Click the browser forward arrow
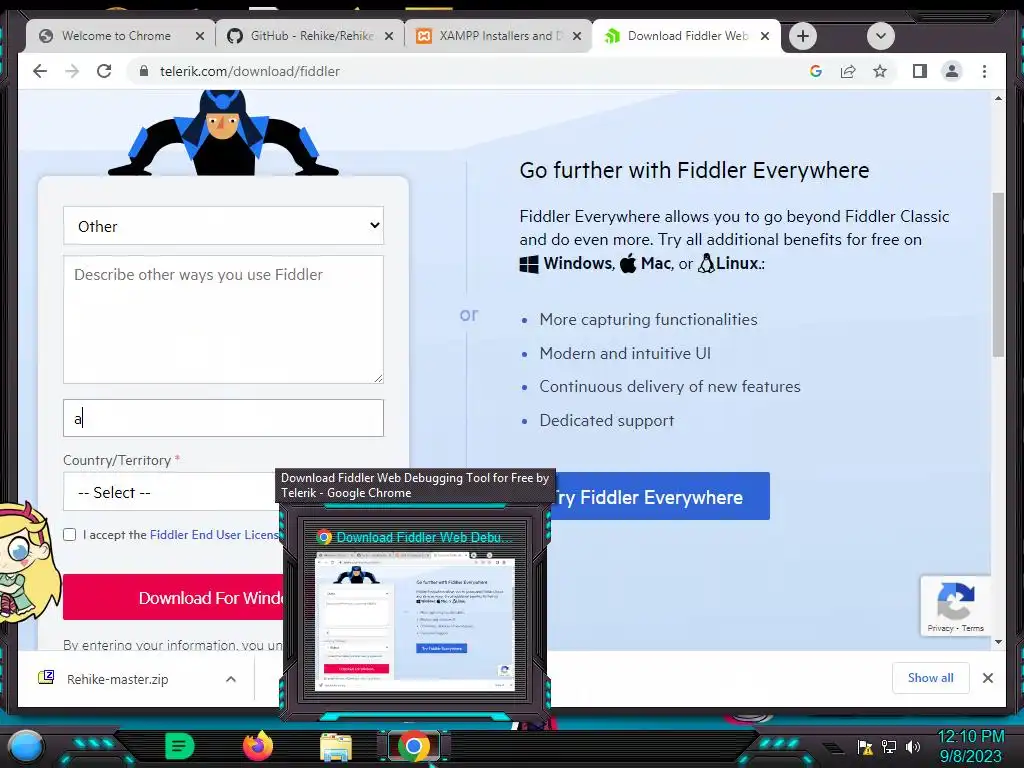The height and width of the screenshot is (768, 1024). tap(72, 71)
